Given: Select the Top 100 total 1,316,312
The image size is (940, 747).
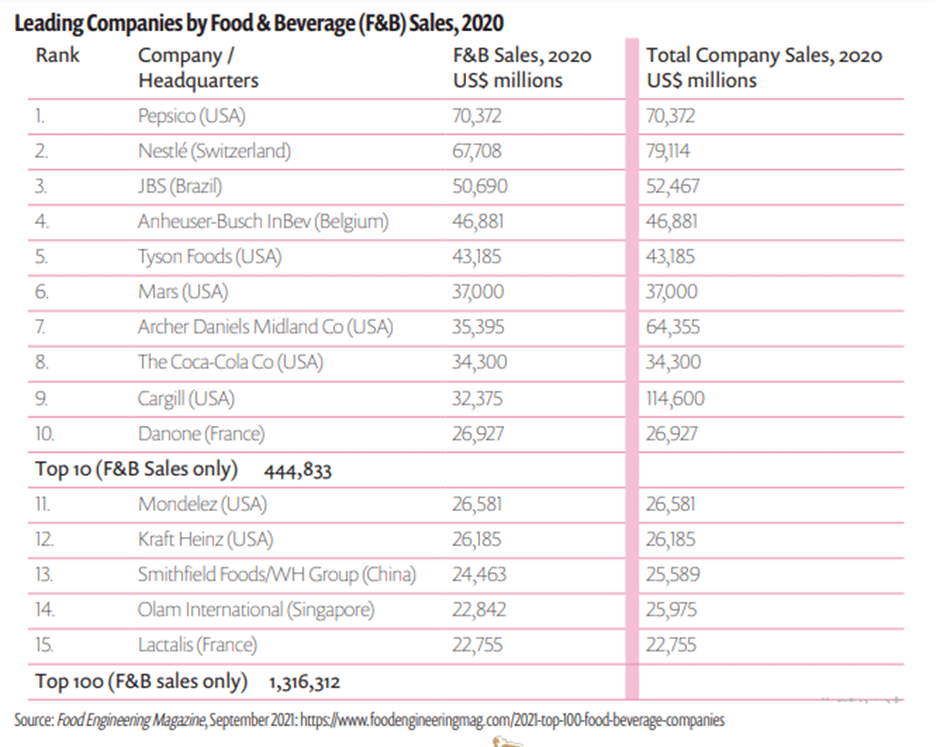Looking at the screenshot, I should (x=305, y=683).
